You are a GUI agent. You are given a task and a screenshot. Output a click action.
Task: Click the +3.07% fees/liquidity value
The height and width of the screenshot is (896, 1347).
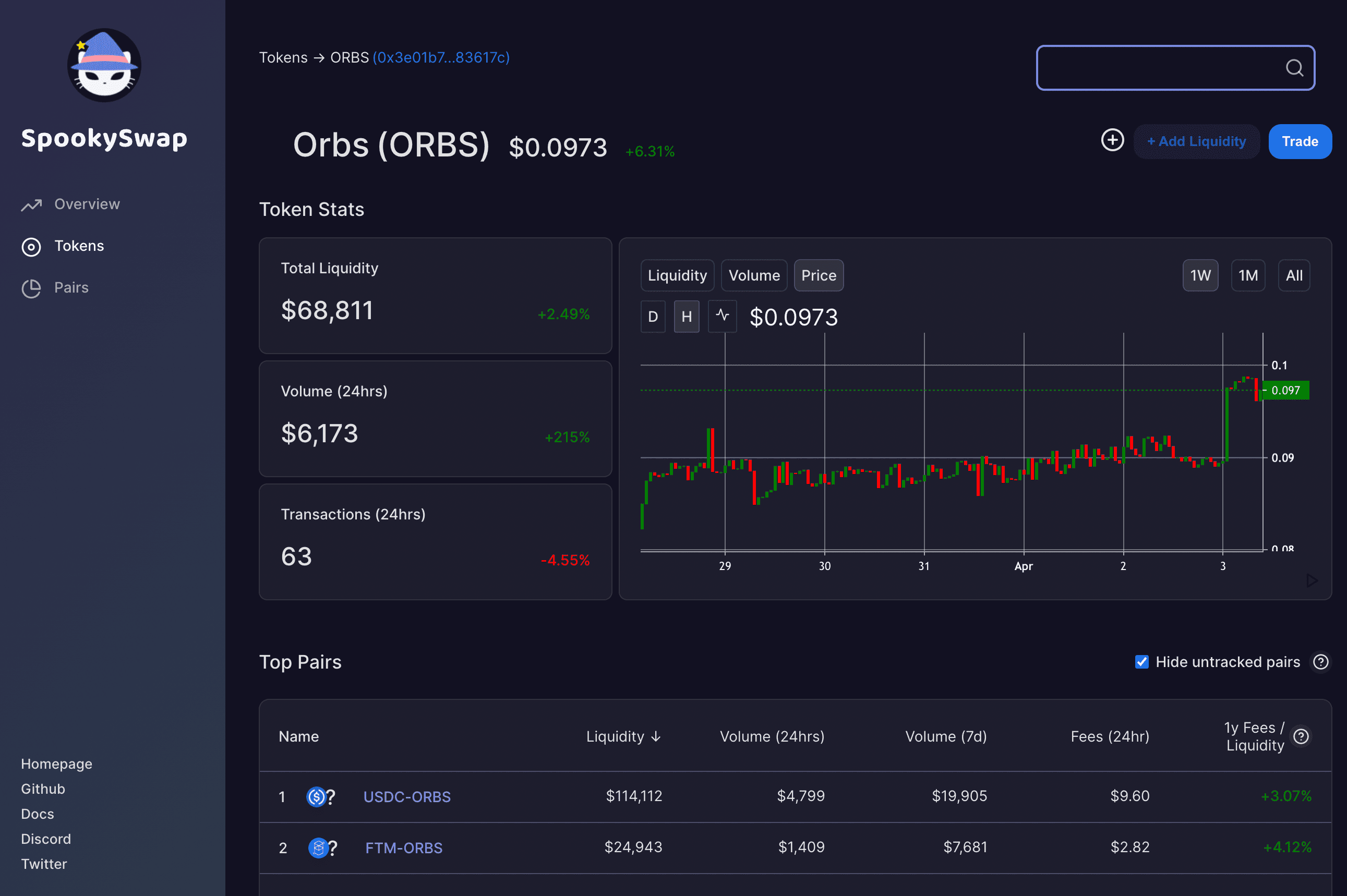point(1286,796)
